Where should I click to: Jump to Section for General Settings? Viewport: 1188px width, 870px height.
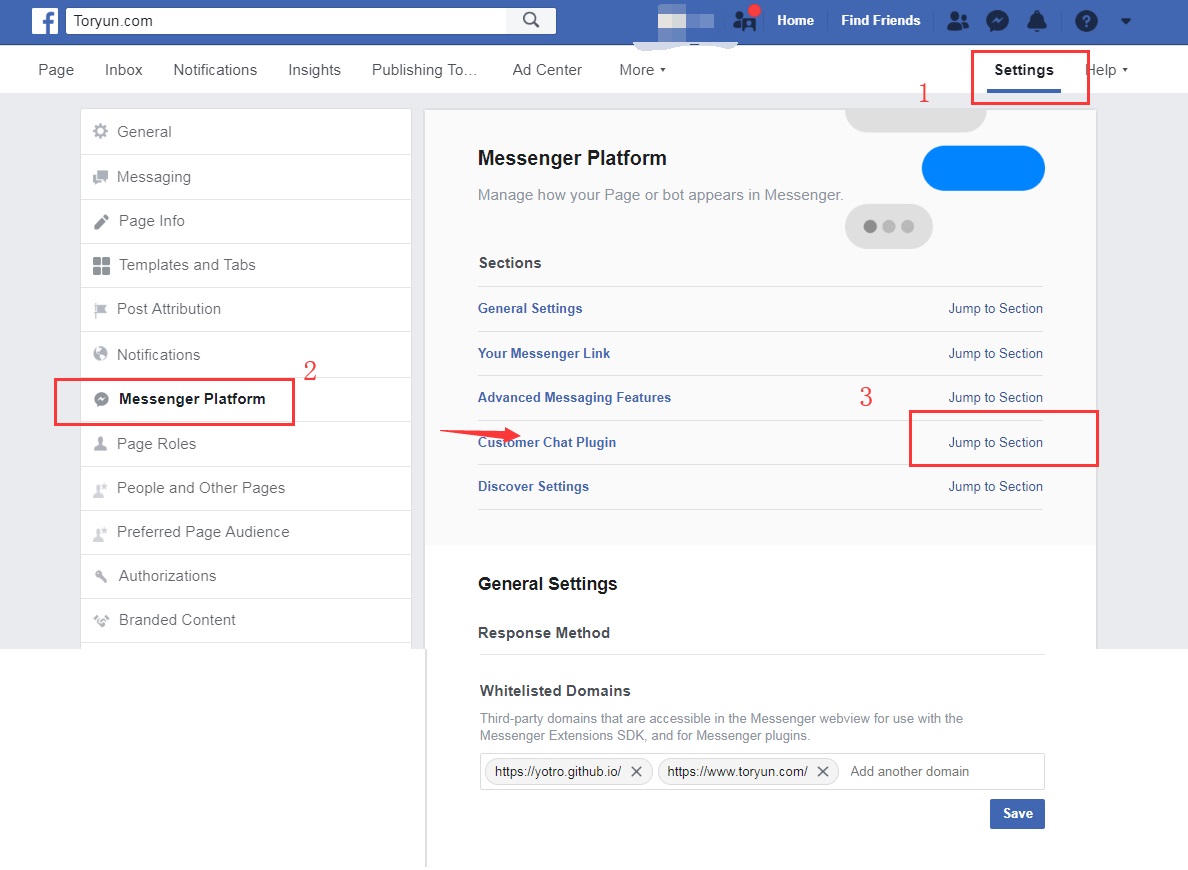pyautogui.click(x=996, y=308)
